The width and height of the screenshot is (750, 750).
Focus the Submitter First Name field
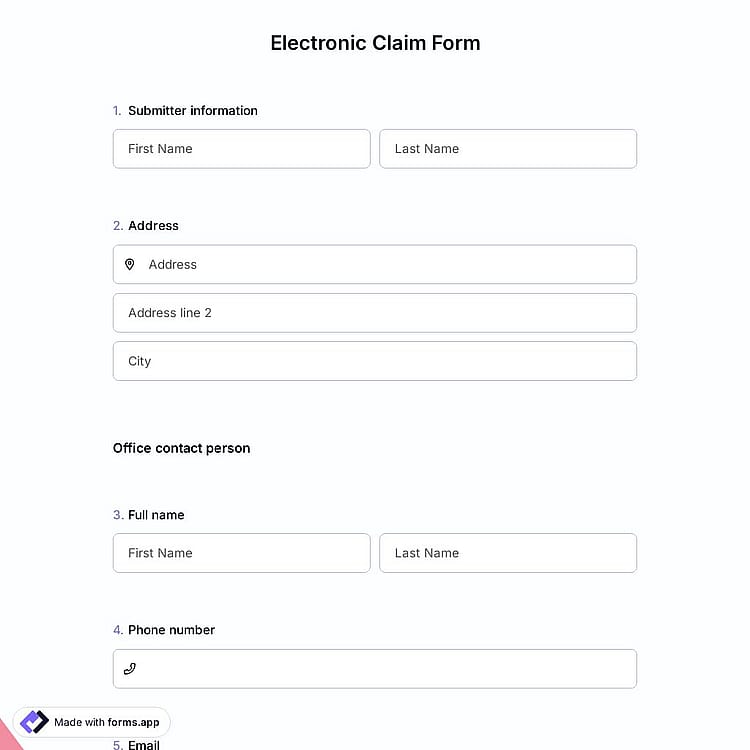click(242, 149)
